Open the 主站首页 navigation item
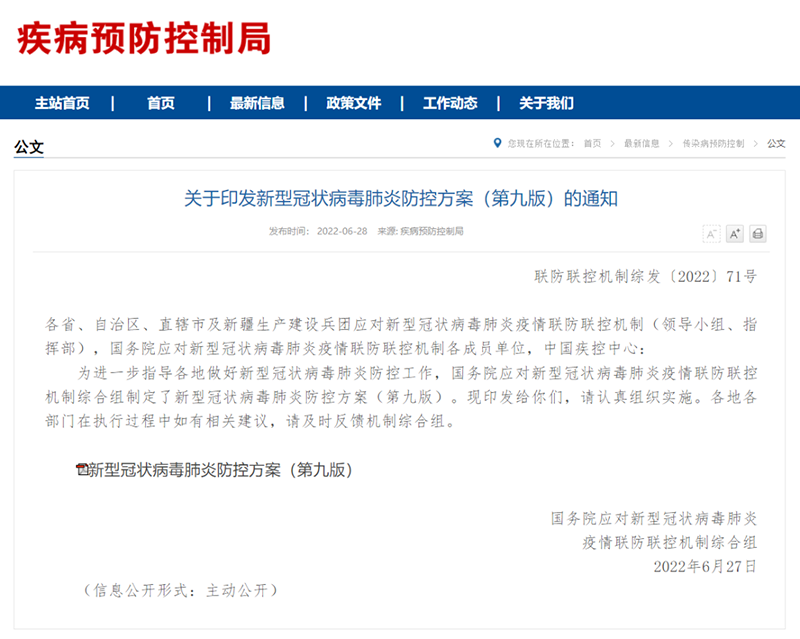The image size is (800, 639). (x=62, y=103)
